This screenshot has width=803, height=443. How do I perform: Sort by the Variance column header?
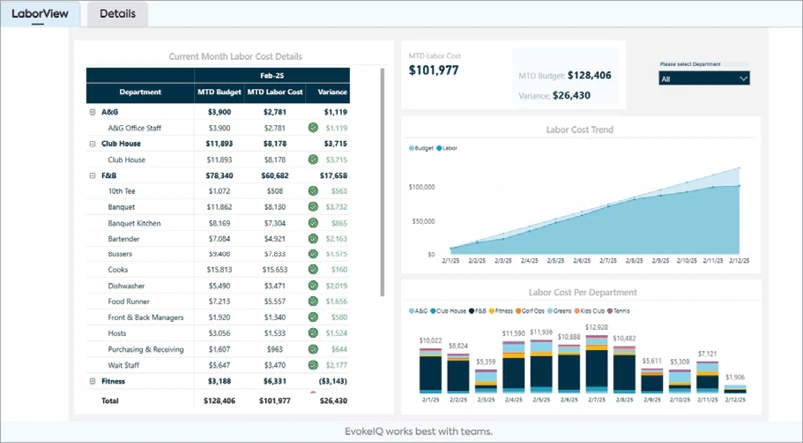tap(332, 92)
